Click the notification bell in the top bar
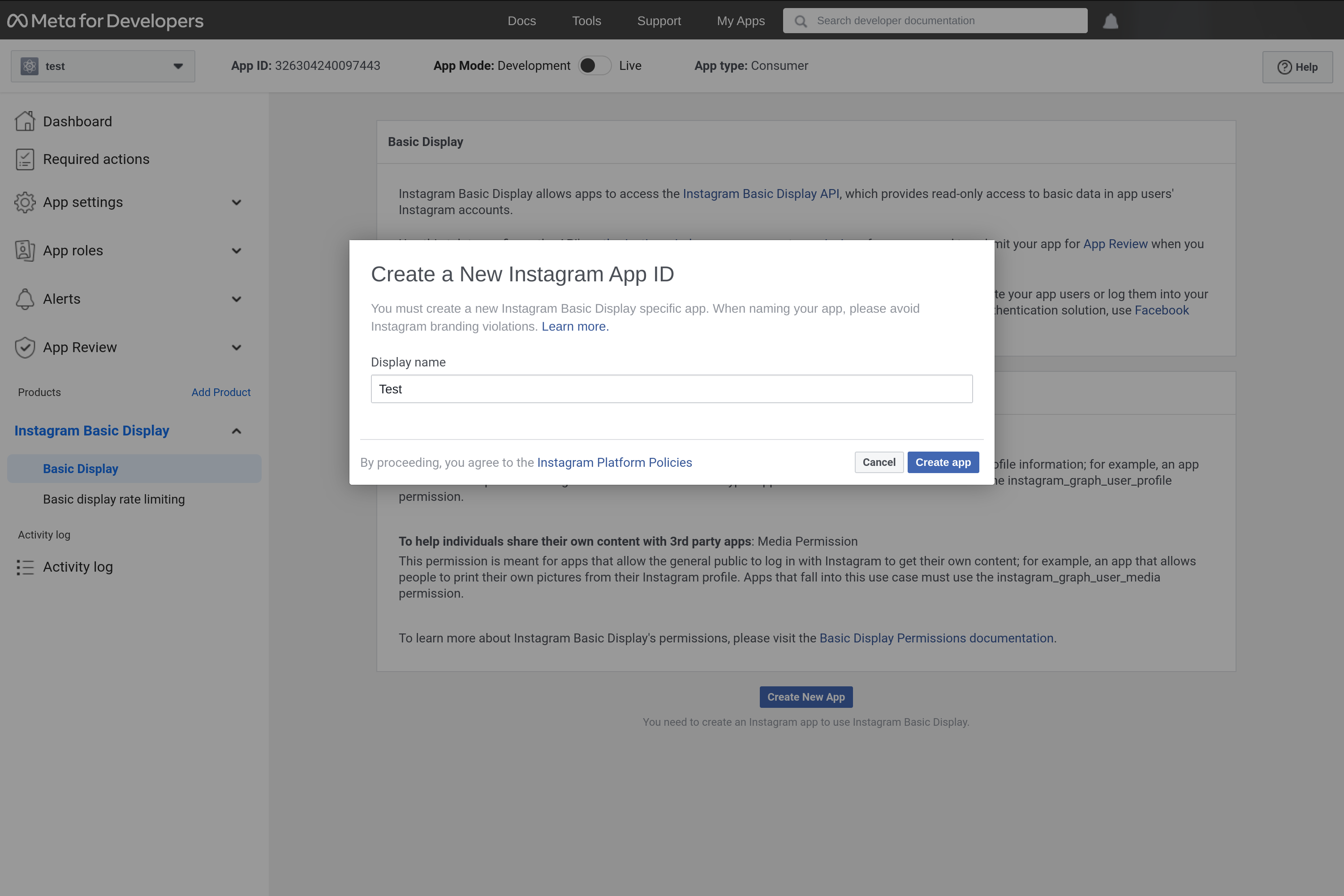This screenshot has height=896, width=1344. 1110,21
